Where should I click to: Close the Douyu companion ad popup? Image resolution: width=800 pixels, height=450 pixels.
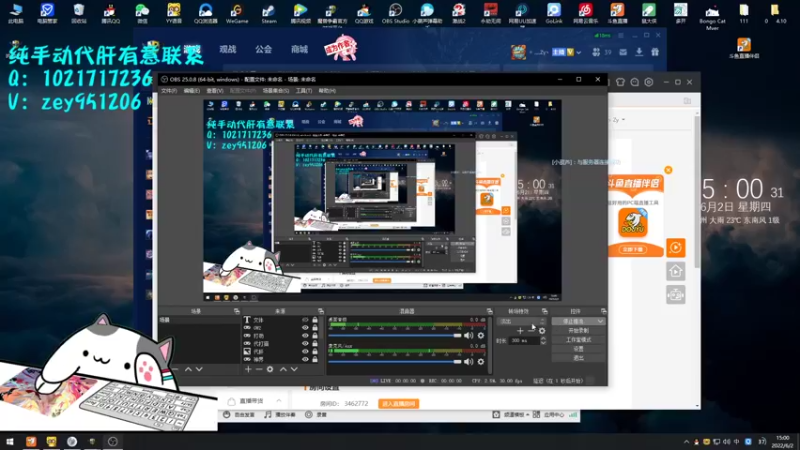(668, 170)
